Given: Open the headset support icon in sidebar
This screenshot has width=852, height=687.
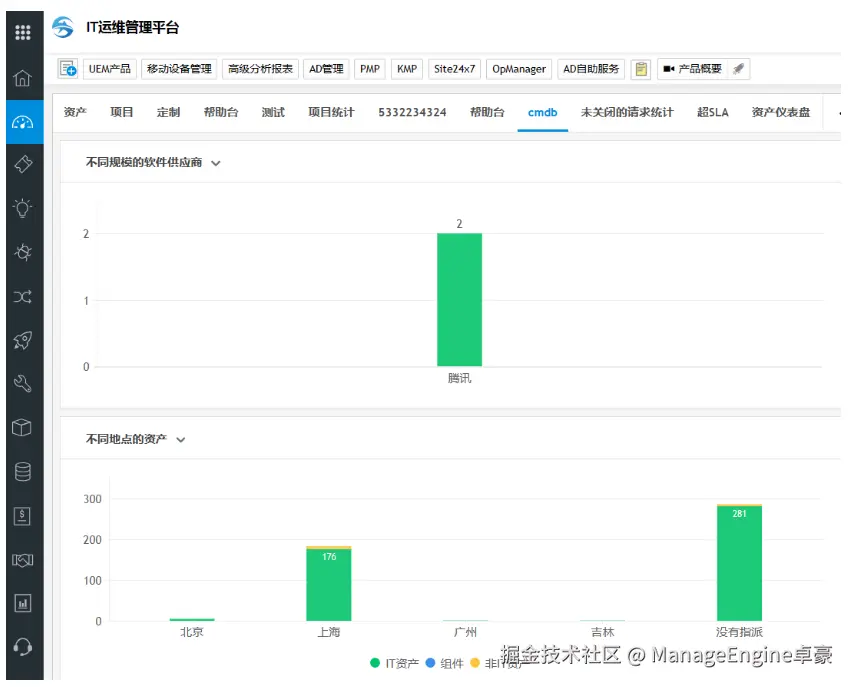Looking at the screenshot, I should pos(22,647).
